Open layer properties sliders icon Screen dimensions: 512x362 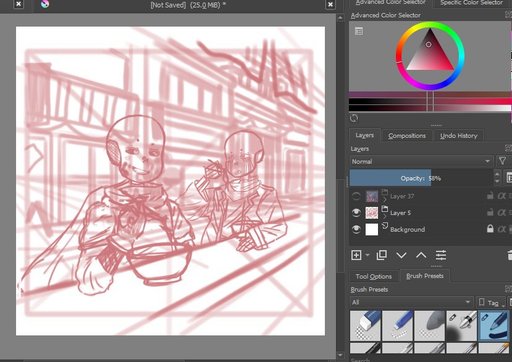pyautogui.click(x=441, y=255)
